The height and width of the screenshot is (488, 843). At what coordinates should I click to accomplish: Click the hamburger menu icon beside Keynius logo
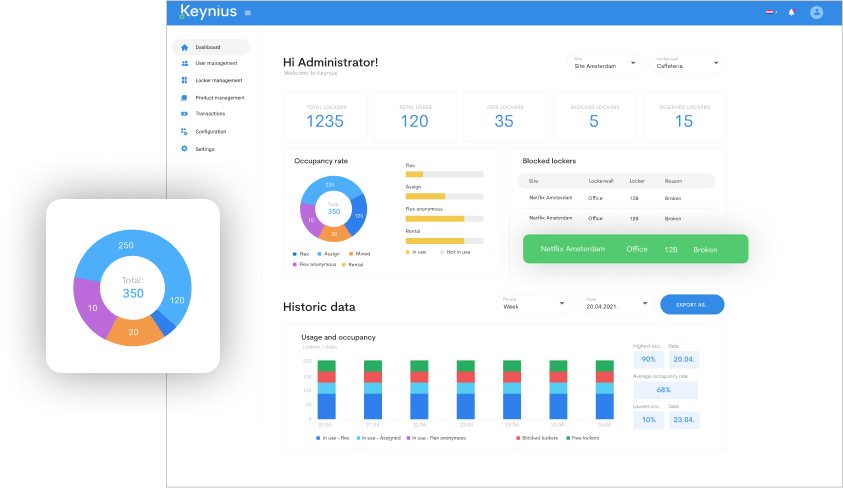click(x=248, y=13)
